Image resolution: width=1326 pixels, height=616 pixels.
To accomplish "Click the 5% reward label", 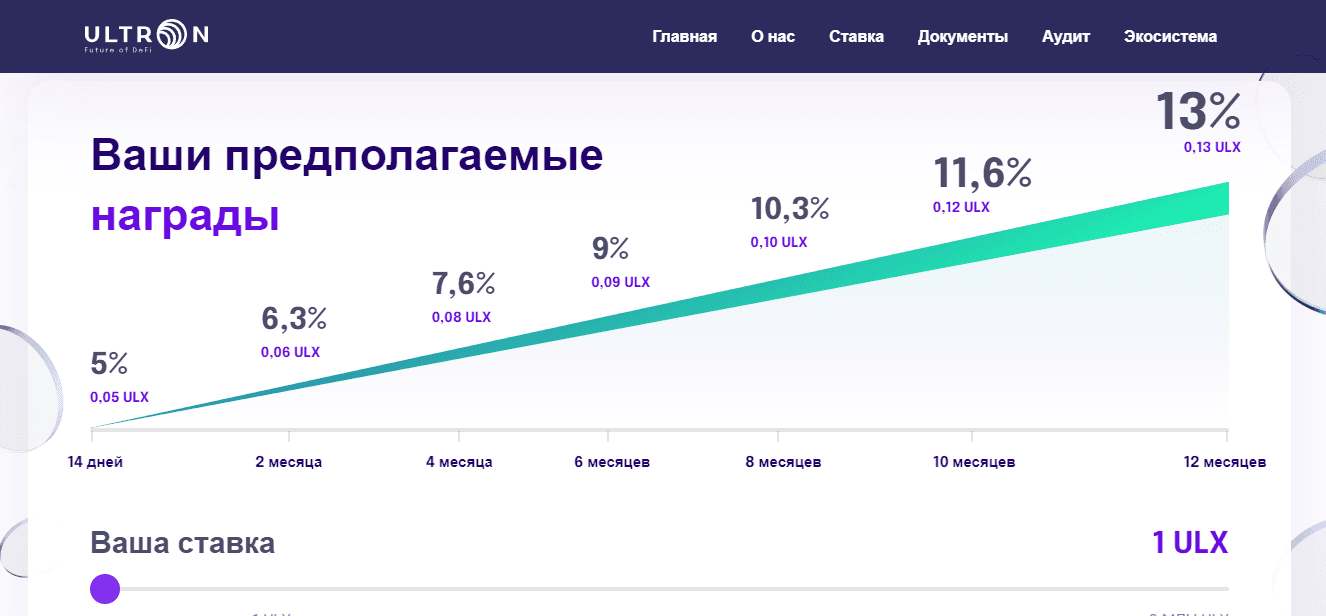I will [x=112, y=363].
